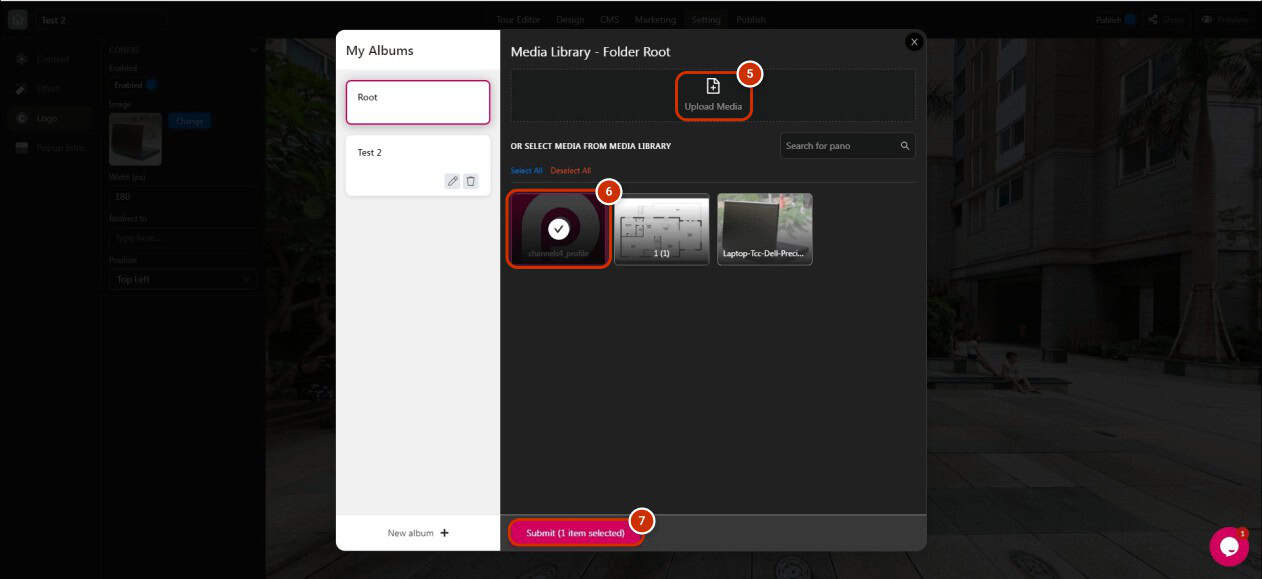Toggle the Enabled checkbox for logo
This screenshot has height=579, width=1262.
[x=152, y=85]
